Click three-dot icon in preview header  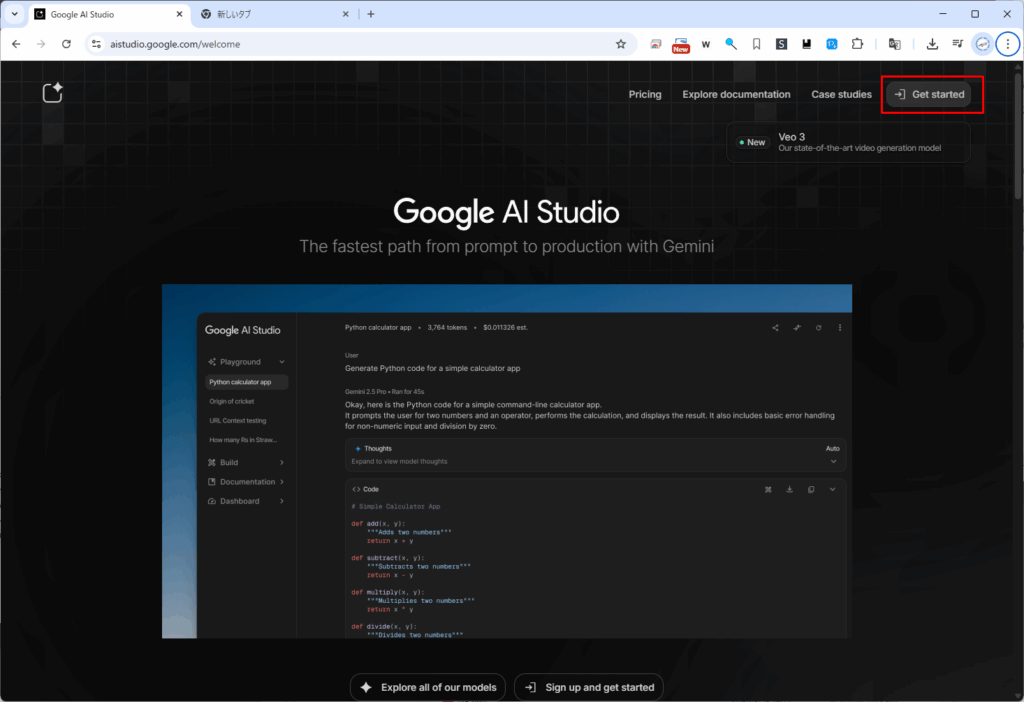click(x=840, y=328)
